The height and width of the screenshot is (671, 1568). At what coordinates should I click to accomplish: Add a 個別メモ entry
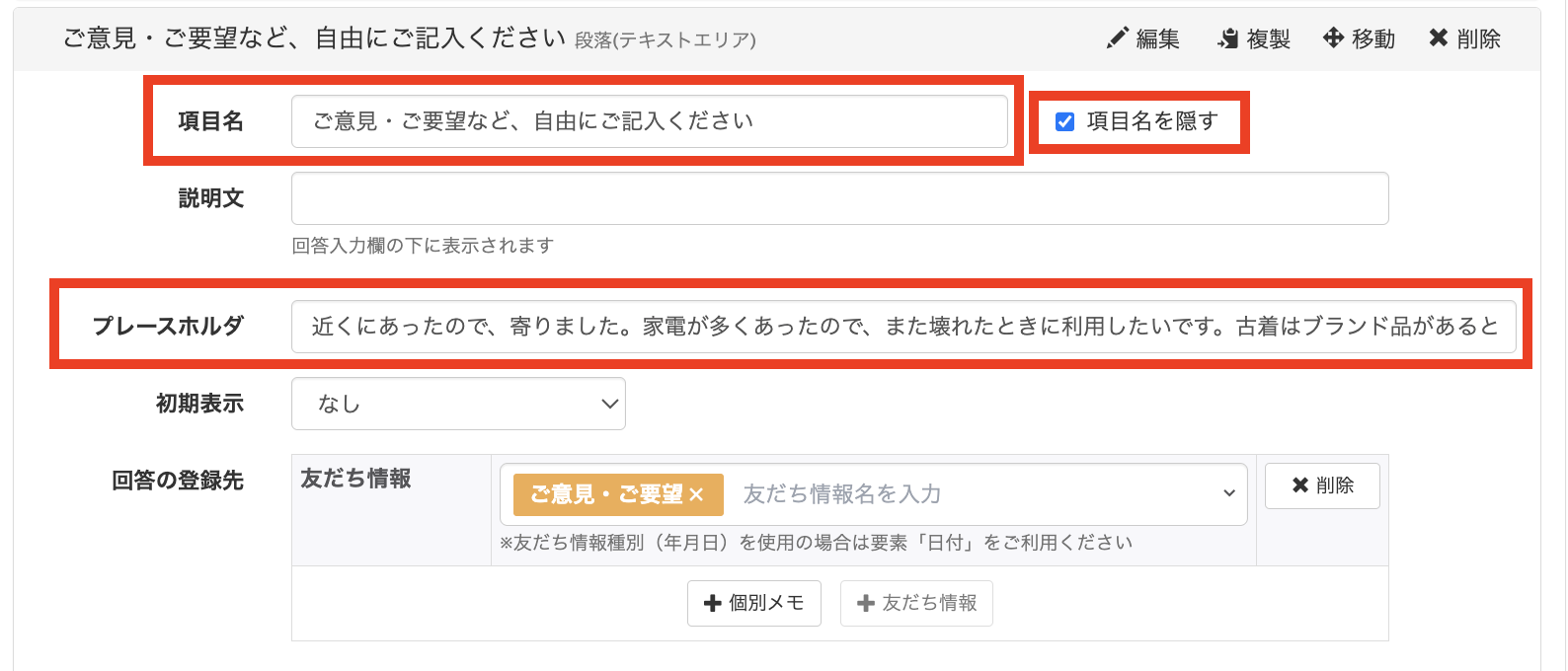coord(754,603)
